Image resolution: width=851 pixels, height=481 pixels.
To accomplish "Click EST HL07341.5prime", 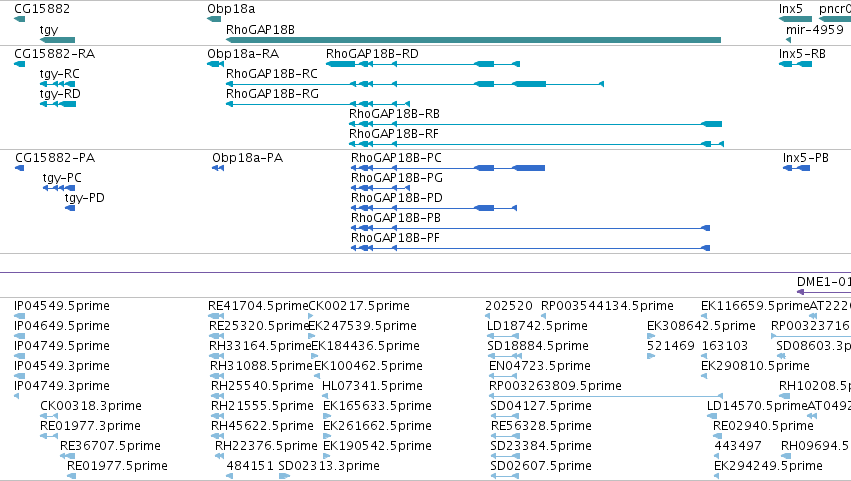I will [372, 387].
